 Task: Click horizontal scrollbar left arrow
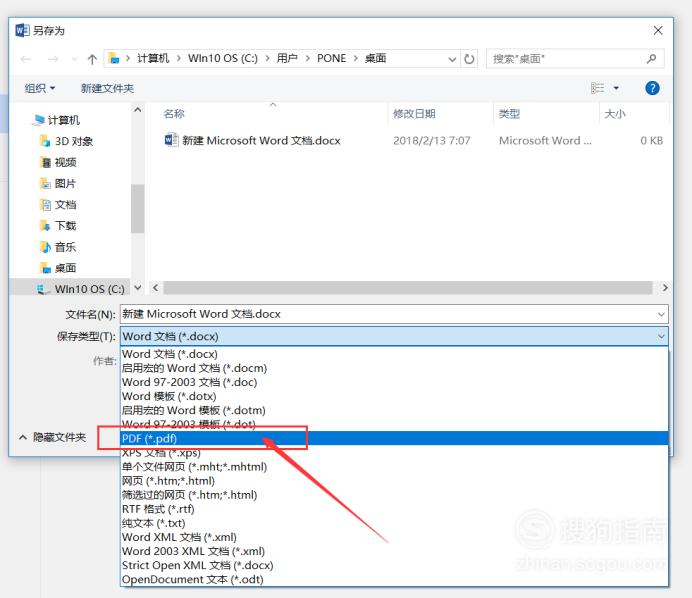pyautogui.click(x=155, y=288)
